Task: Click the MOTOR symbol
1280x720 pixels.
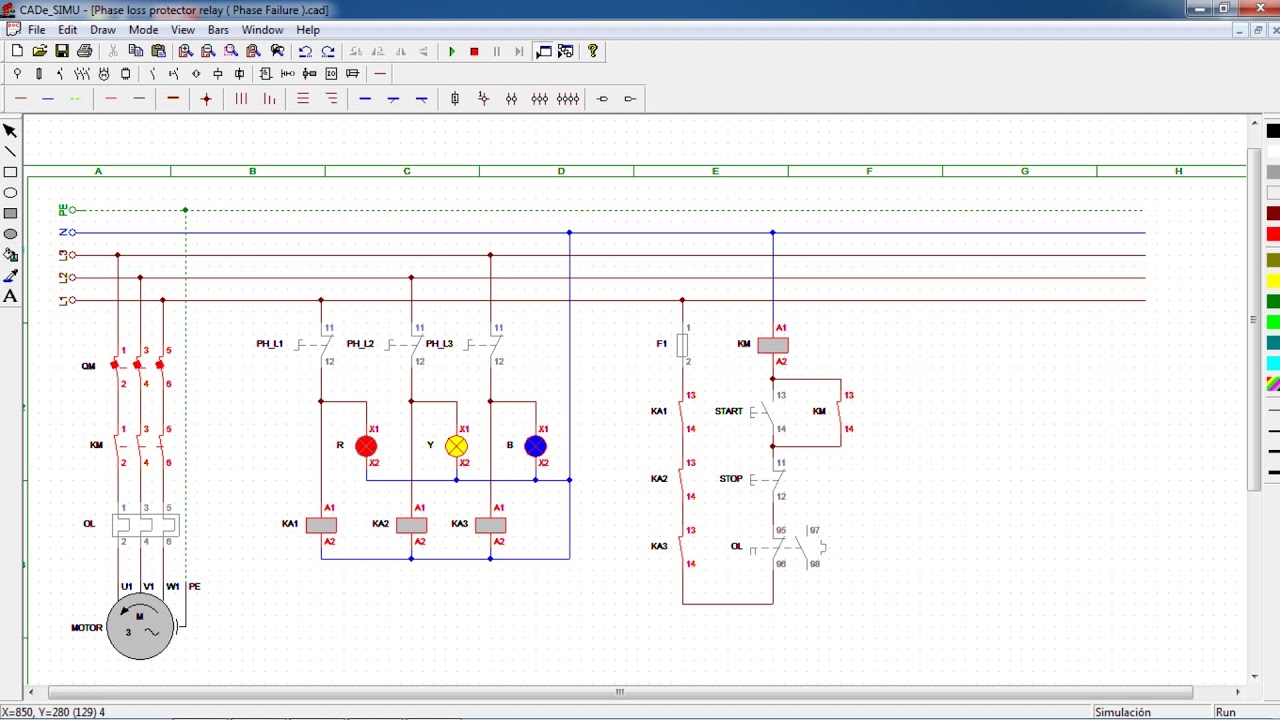Action: tap(140, 627)
